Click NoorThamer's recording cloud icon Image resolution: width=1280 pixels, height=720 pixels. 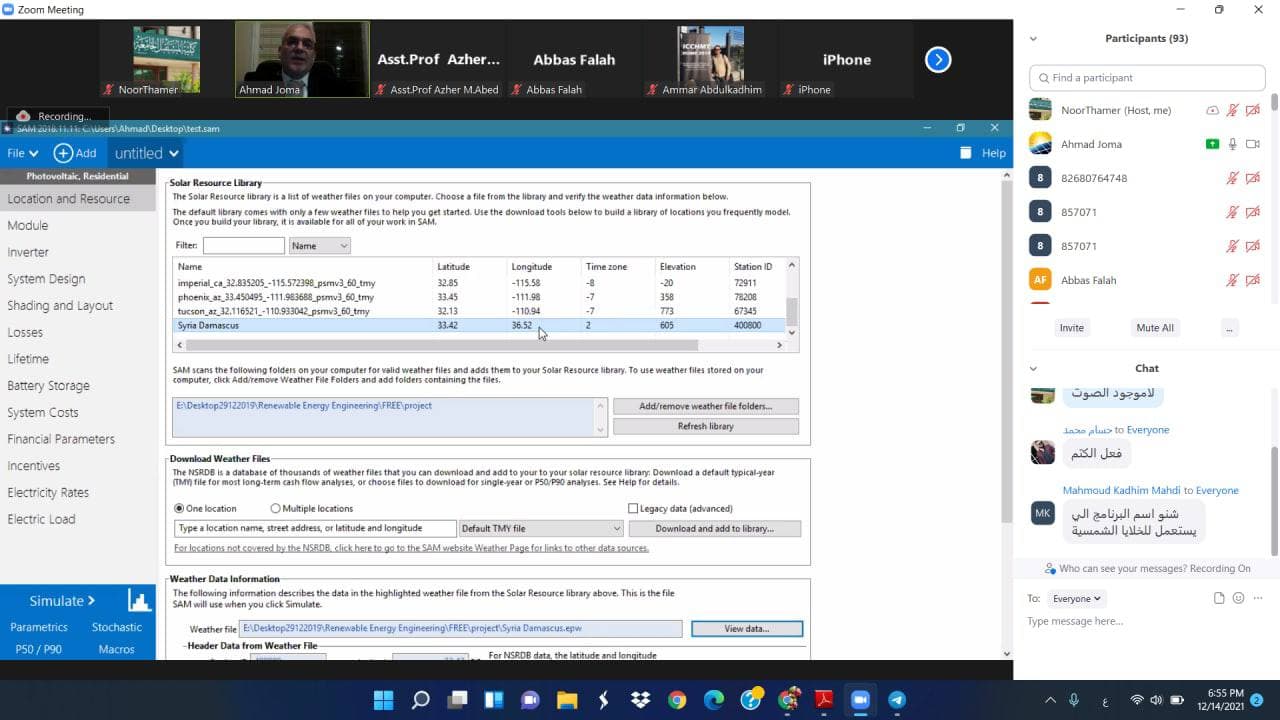pyautogui.click(x=1212, y=110)
